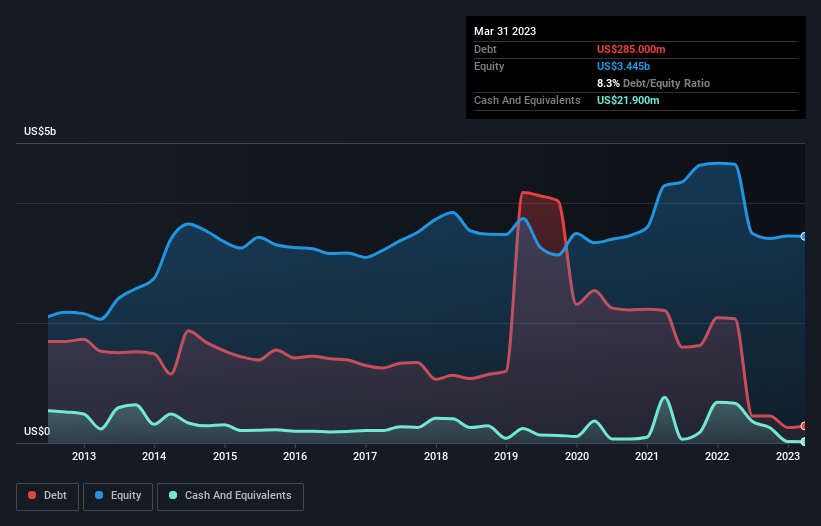Click the 2020 x-axis label
The height and width of the screenshot is (526, 821).
pyautogui.click(x=576, y=456)
